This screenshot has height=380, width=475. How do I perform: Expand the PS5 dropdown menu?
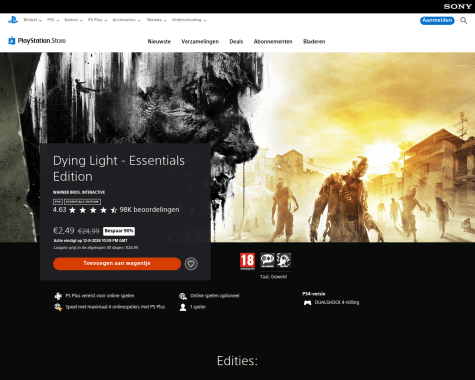[53, 20]
